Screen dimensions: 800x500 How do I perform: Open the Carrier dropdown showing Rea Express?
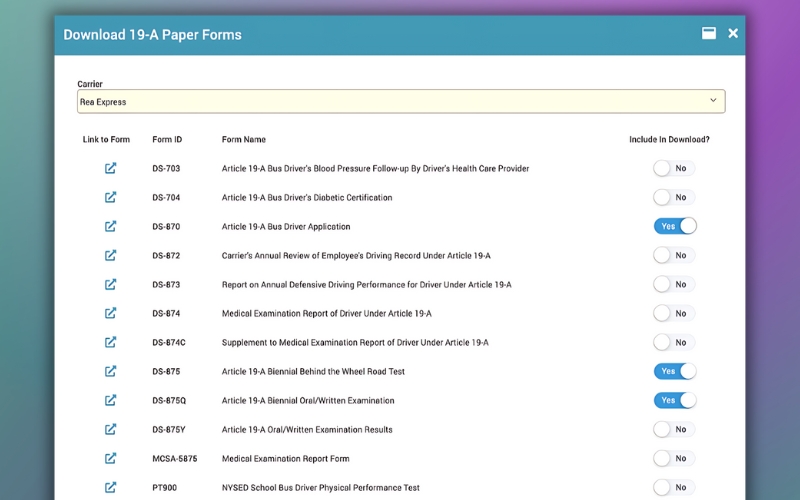point(401,102)
